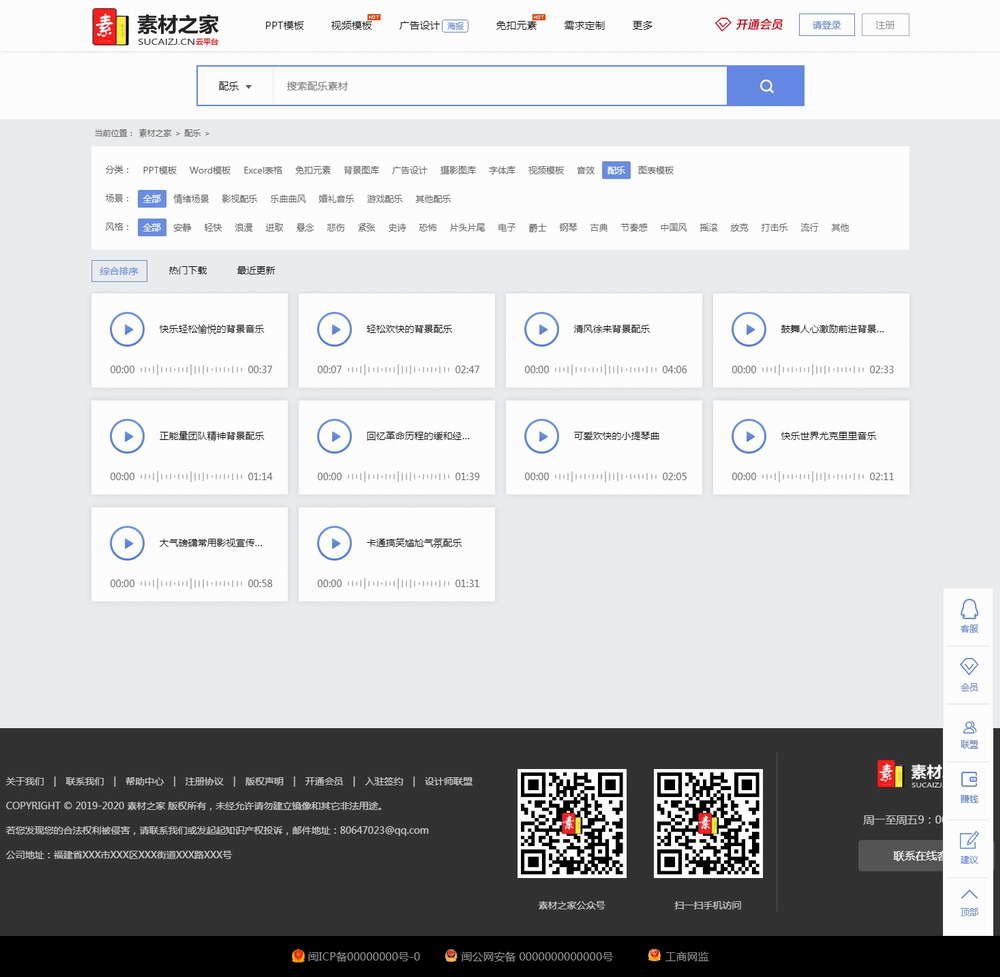Play the 轻松欢快的背景配乐 track
Viewport: 1000px width, 977px height.
click(x=334, y=330)
